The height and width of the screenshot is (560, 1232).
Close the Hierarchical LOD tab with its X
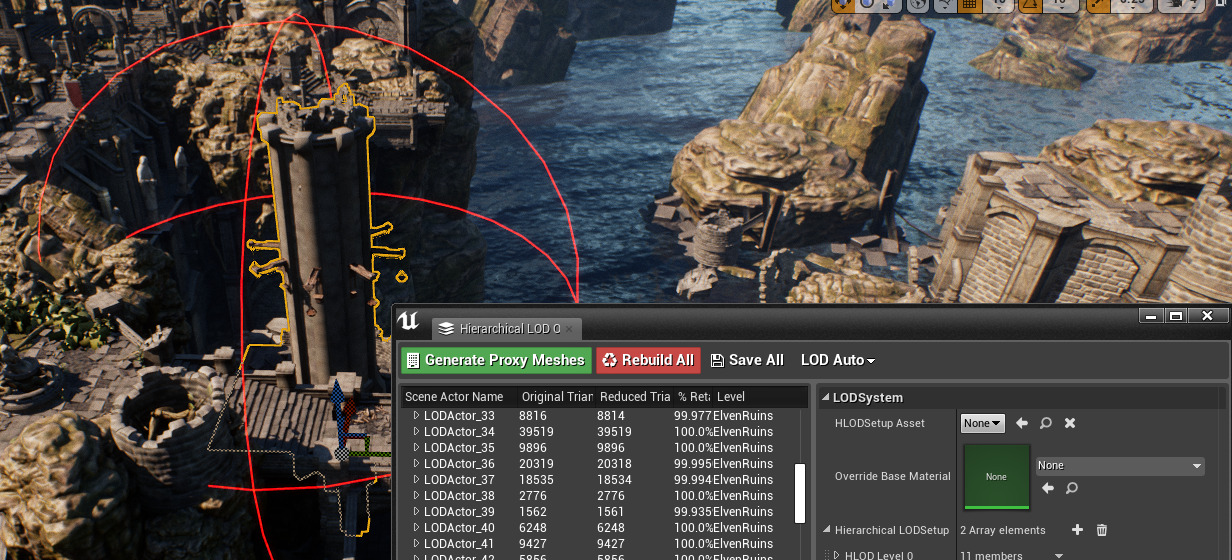tap(570, 328)
